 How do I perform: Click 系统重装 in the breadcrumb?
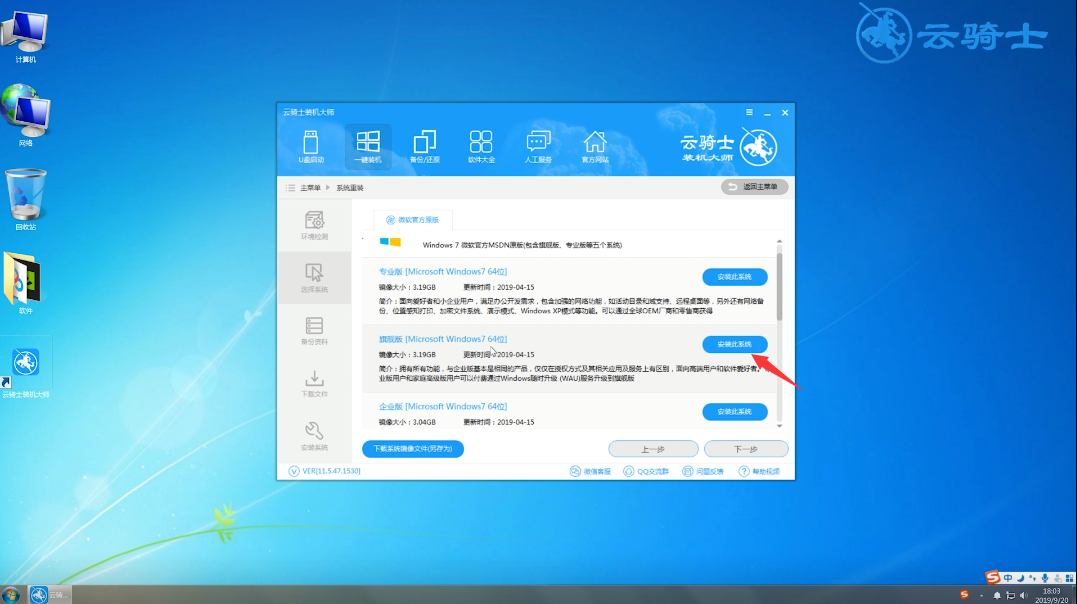[350, 188]
